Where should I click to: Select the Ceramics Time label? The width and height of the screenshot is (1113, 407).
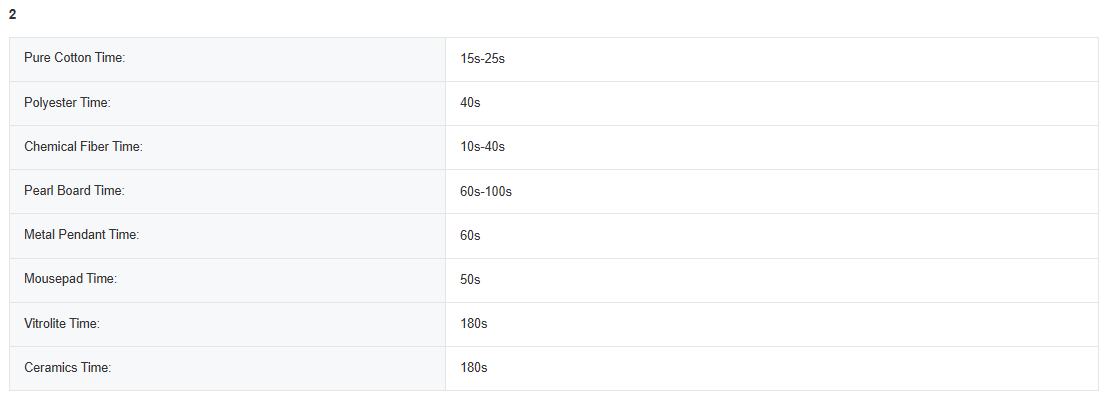pos(67,367)
